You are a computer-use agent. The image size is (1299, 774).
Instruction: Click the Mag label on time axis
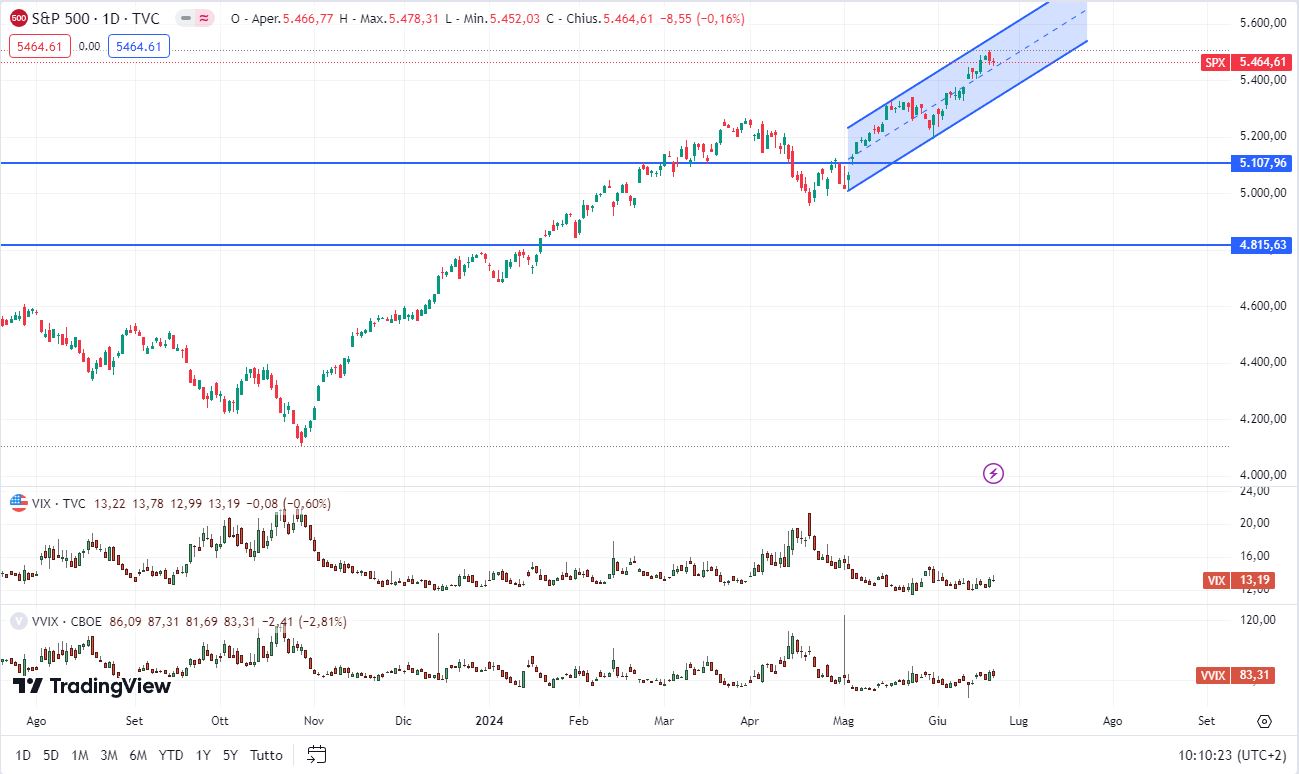coord(844,720)
